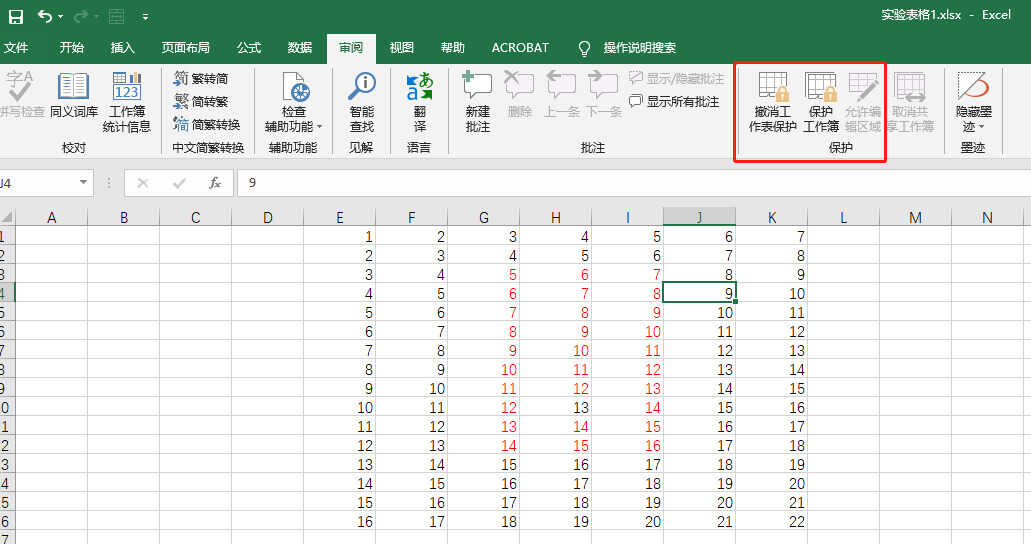Select red cell I8 containing 12

[x=627, y=370]
